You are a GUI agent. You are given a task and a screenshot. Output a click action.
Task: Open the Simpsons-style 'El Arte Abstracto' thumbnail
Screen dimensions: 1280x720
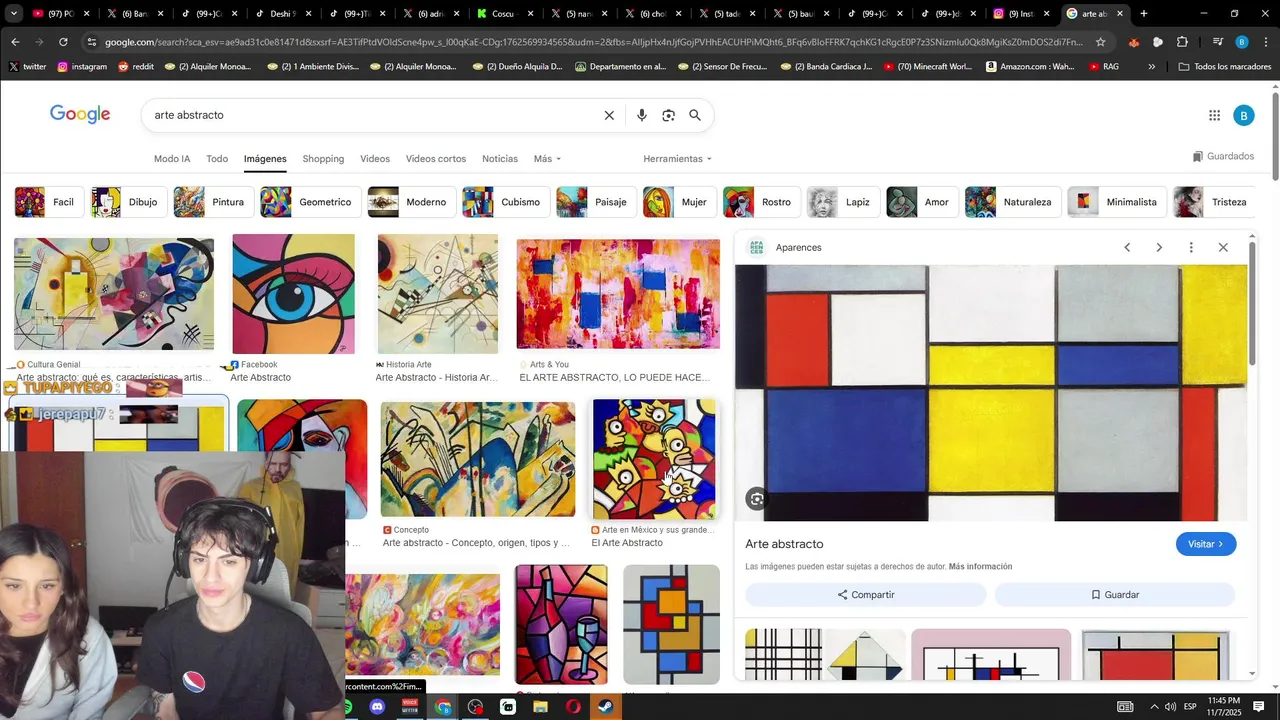(x=654, y=460)
